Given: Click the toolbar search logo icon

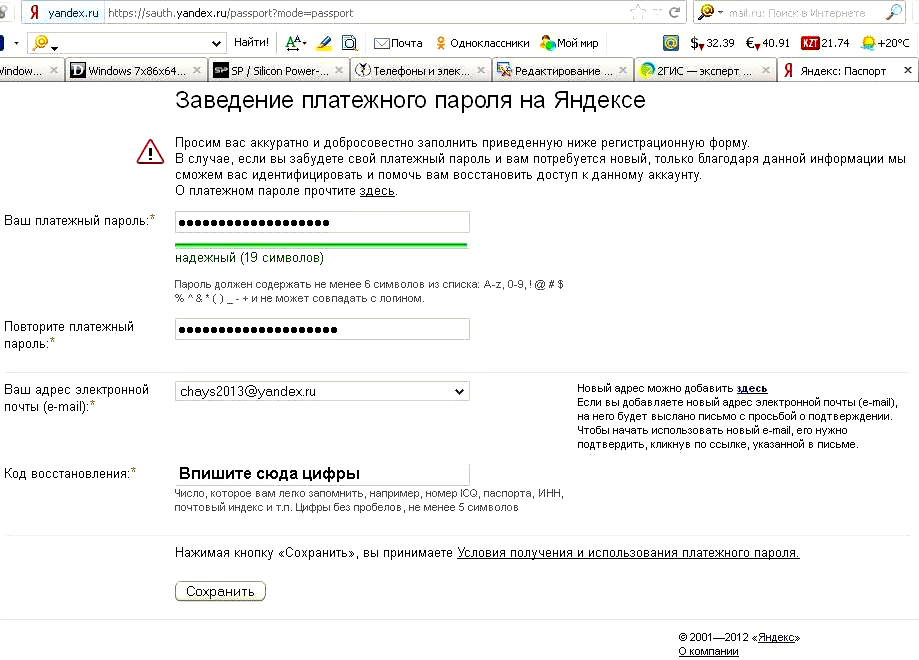Looking at the screenshot, I should point(42,43).
